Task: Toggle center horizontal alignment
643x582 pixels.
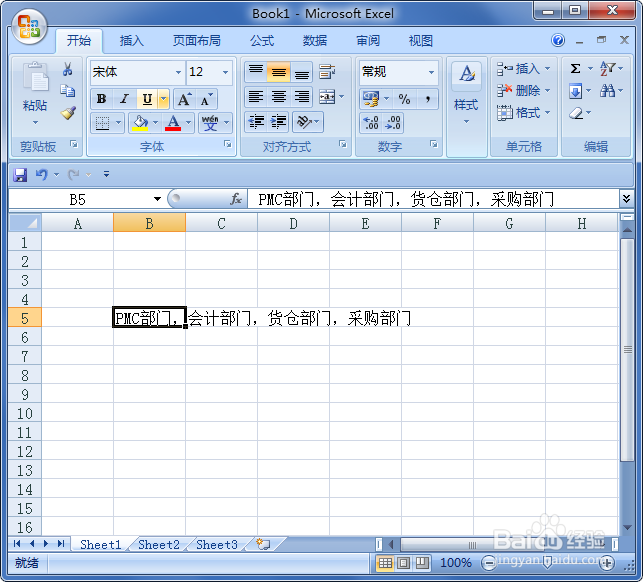Action: [279, 97]
